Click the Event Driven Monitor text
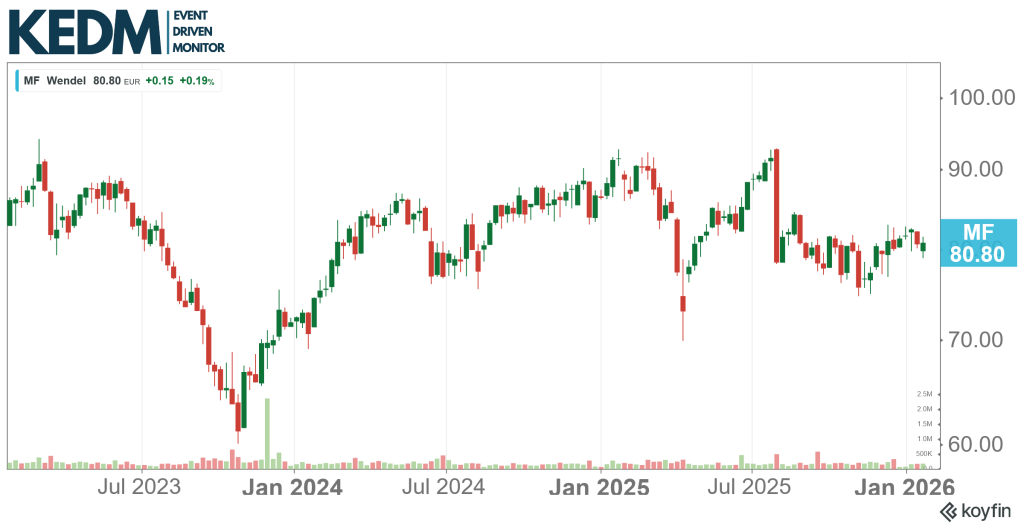The image size is (1024, 529). click(198, 33)
